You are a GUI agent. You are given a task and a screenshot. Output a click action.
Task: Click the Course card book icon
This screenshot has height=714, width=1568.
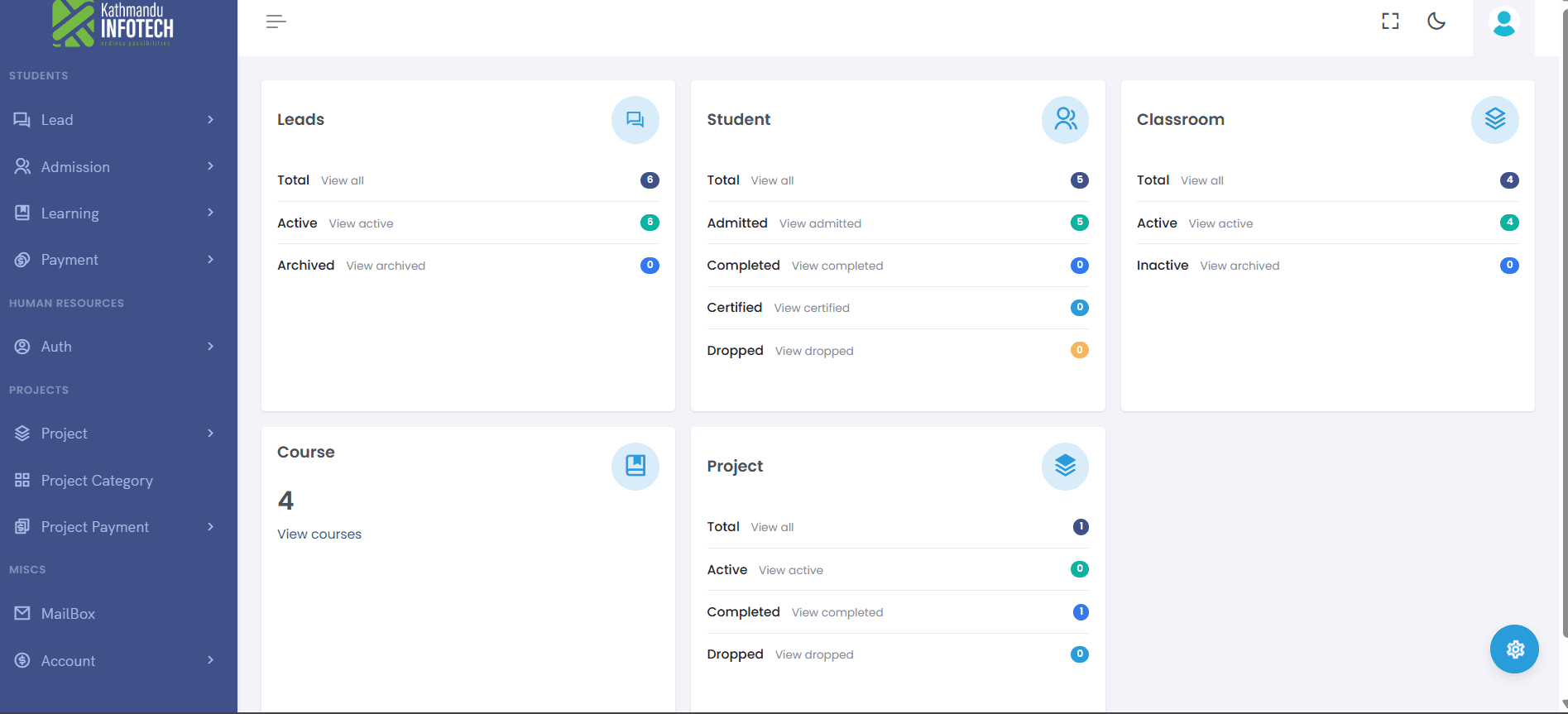click(635, 467)
